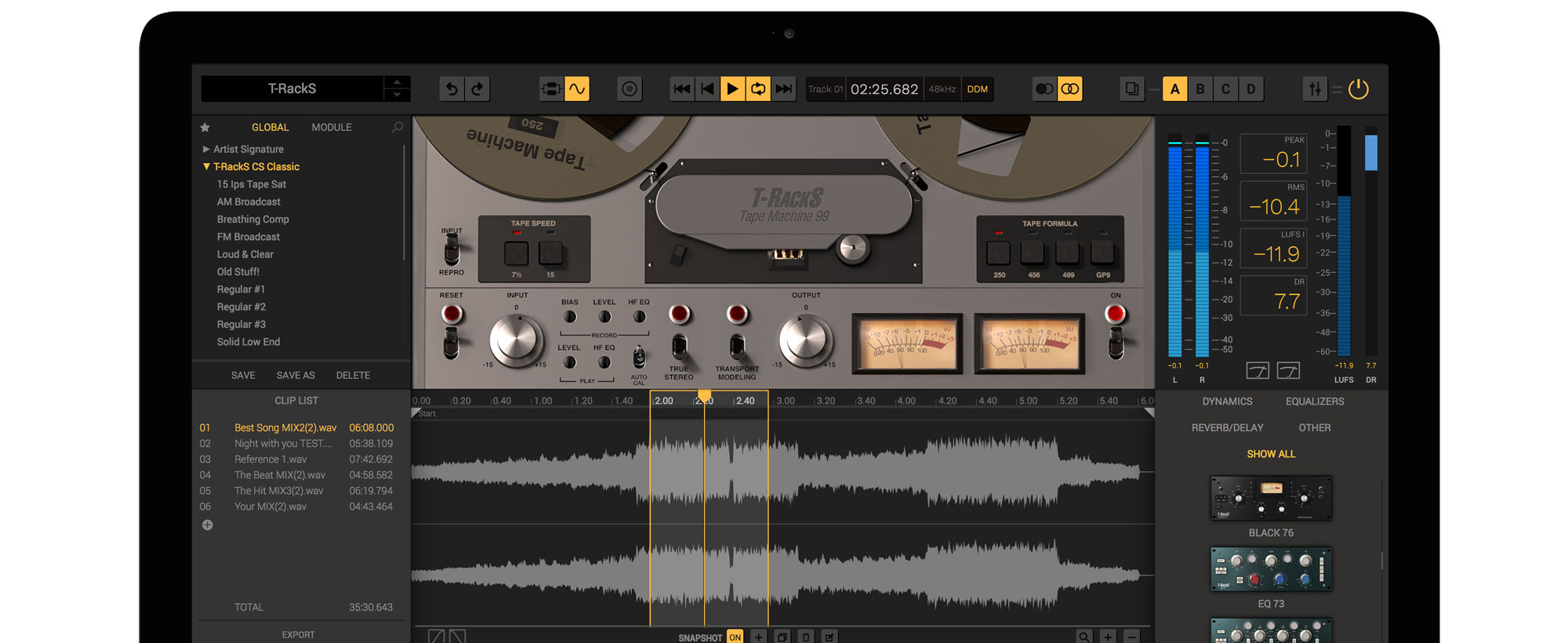
Task: Activate the waveform view icon
Action: coord(577,89)
